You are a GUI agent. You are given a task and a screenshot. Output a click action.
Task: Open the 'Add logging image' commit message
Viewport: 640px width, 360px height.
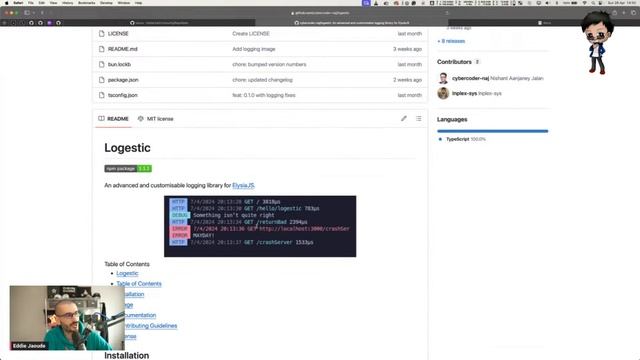(x=254, y=49)
